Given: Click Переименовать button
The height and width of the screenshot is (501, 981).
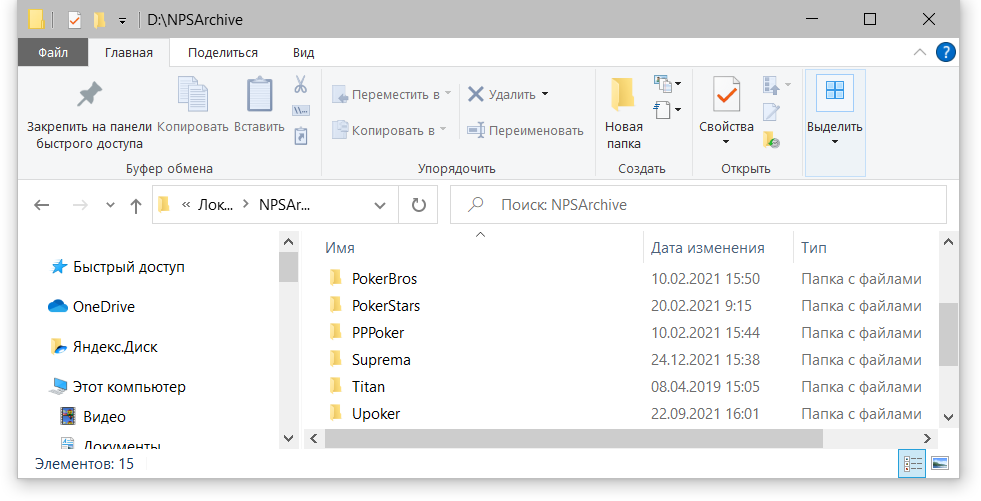Looking at the screenshot, I should point(526,130).
